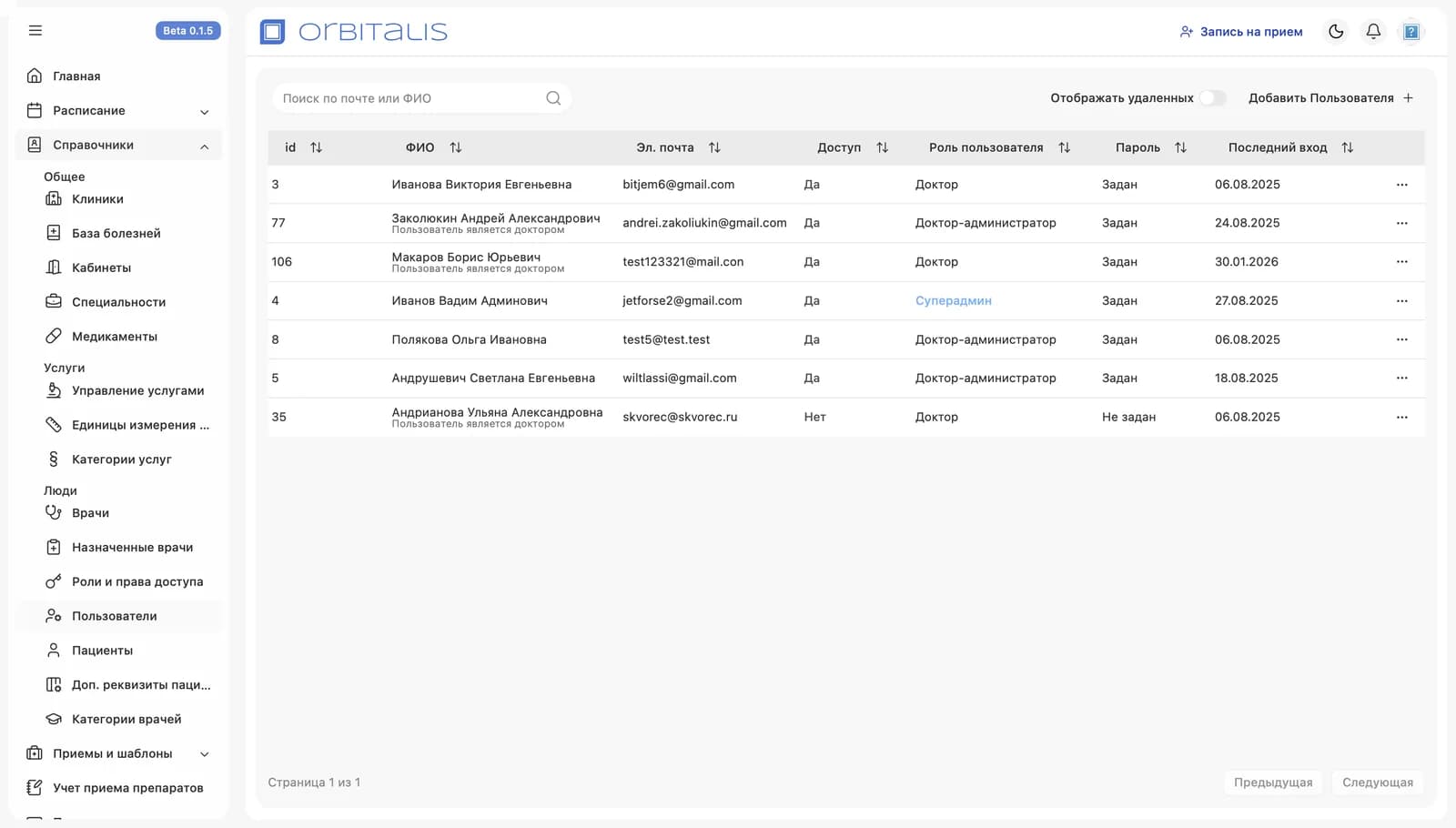1456x828 pixels.
Task: Open Роли и права доступа
Action: click(137, 582)
